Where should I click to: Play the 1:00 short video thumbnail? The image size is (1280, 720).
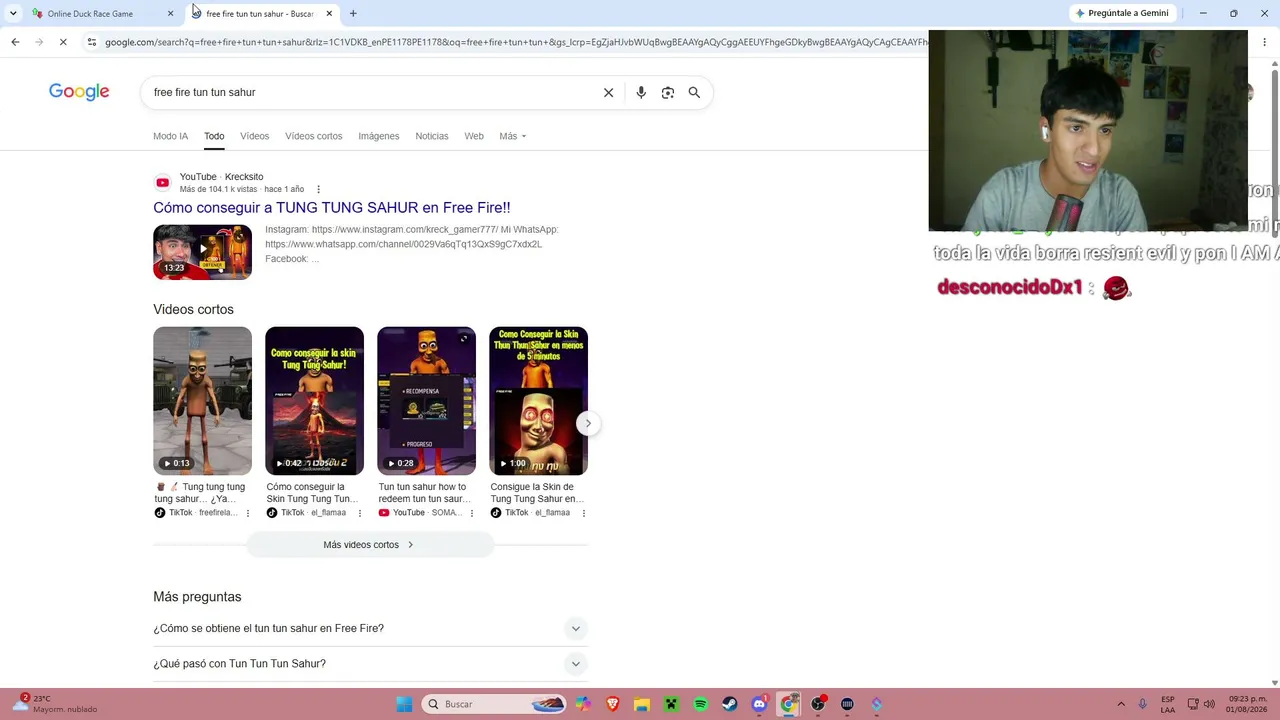(538, 401)
